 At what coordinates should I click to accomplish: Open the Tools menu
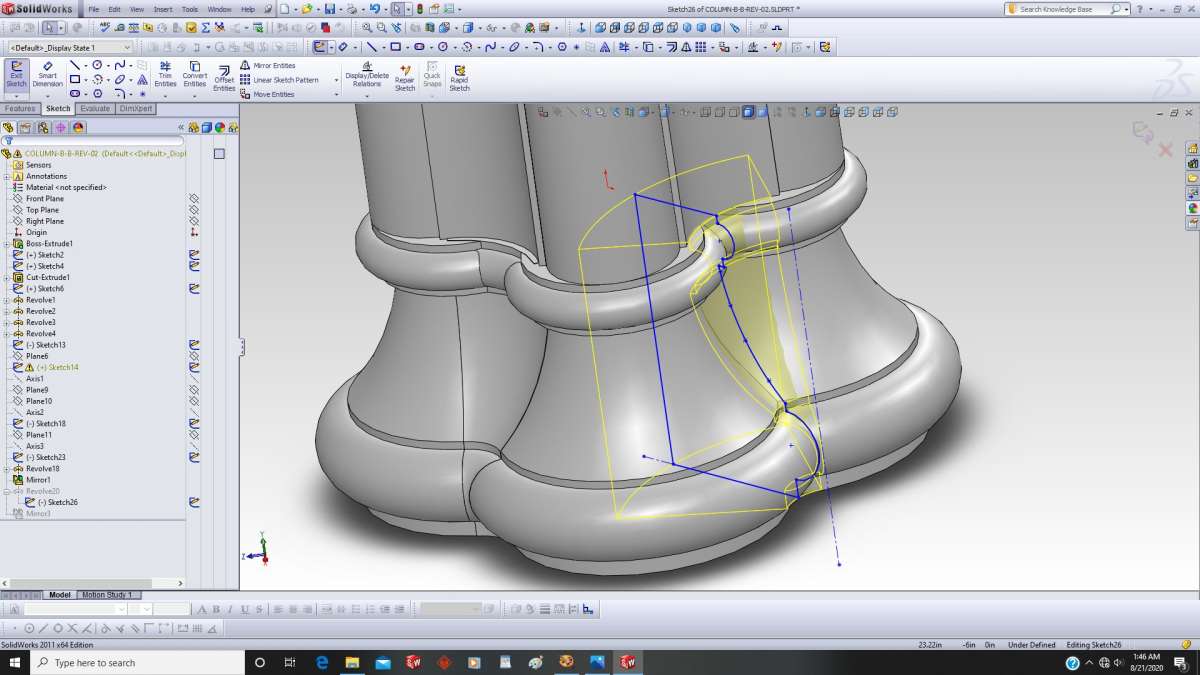click(x=189, y=9)
